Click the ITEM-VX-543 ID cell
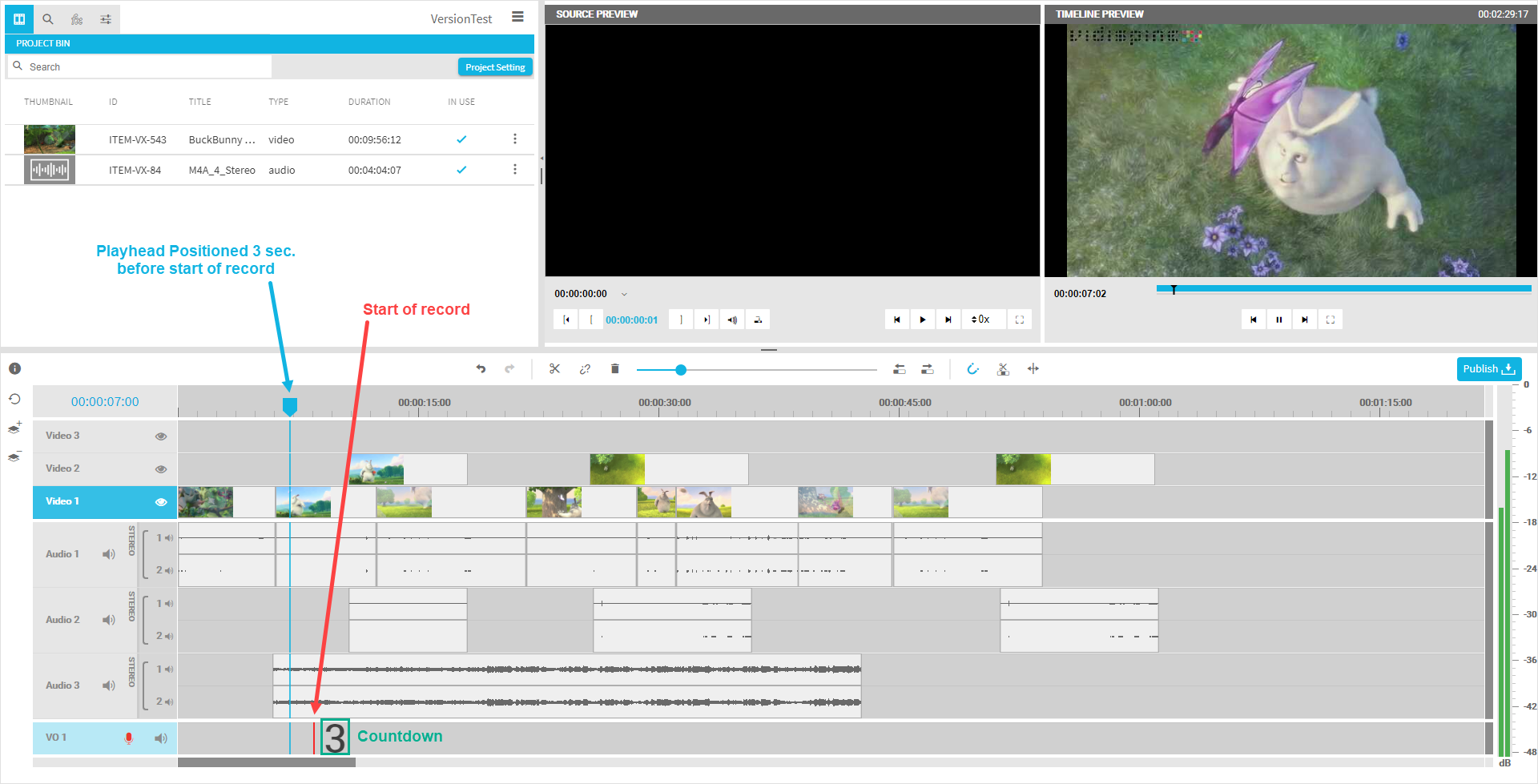Screen dimensions: 1538x784 coord(138,140)
